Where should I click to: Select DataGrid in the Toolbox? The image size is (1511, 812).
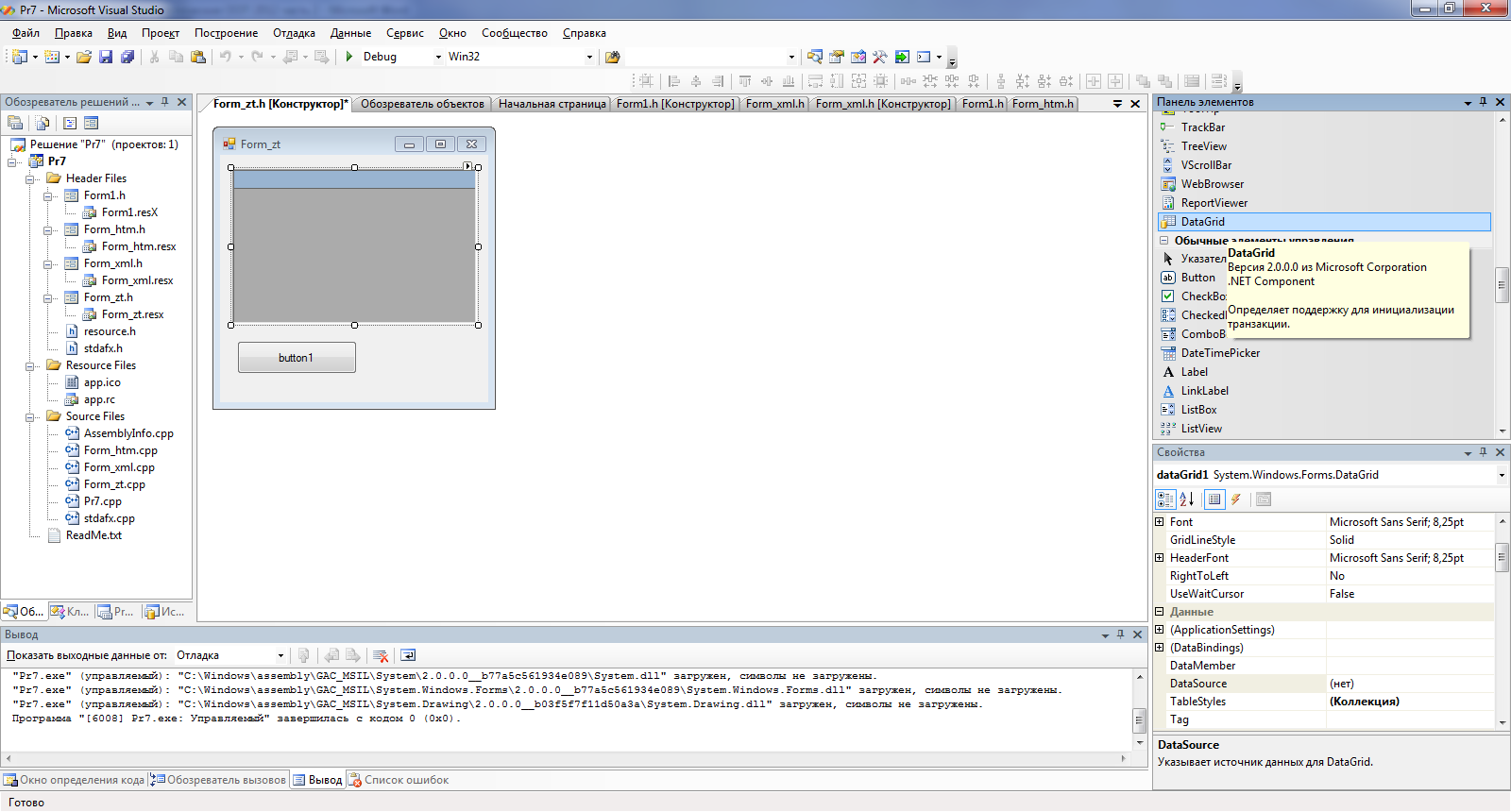click(1324, 222)
